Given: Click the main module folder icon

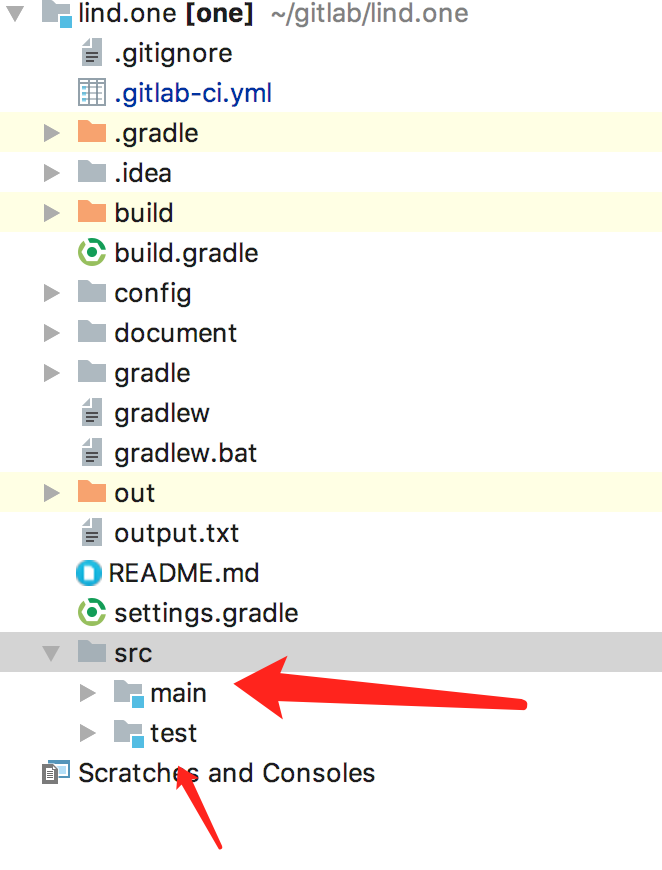Looking at the screenshot, I should coord(128,692).
